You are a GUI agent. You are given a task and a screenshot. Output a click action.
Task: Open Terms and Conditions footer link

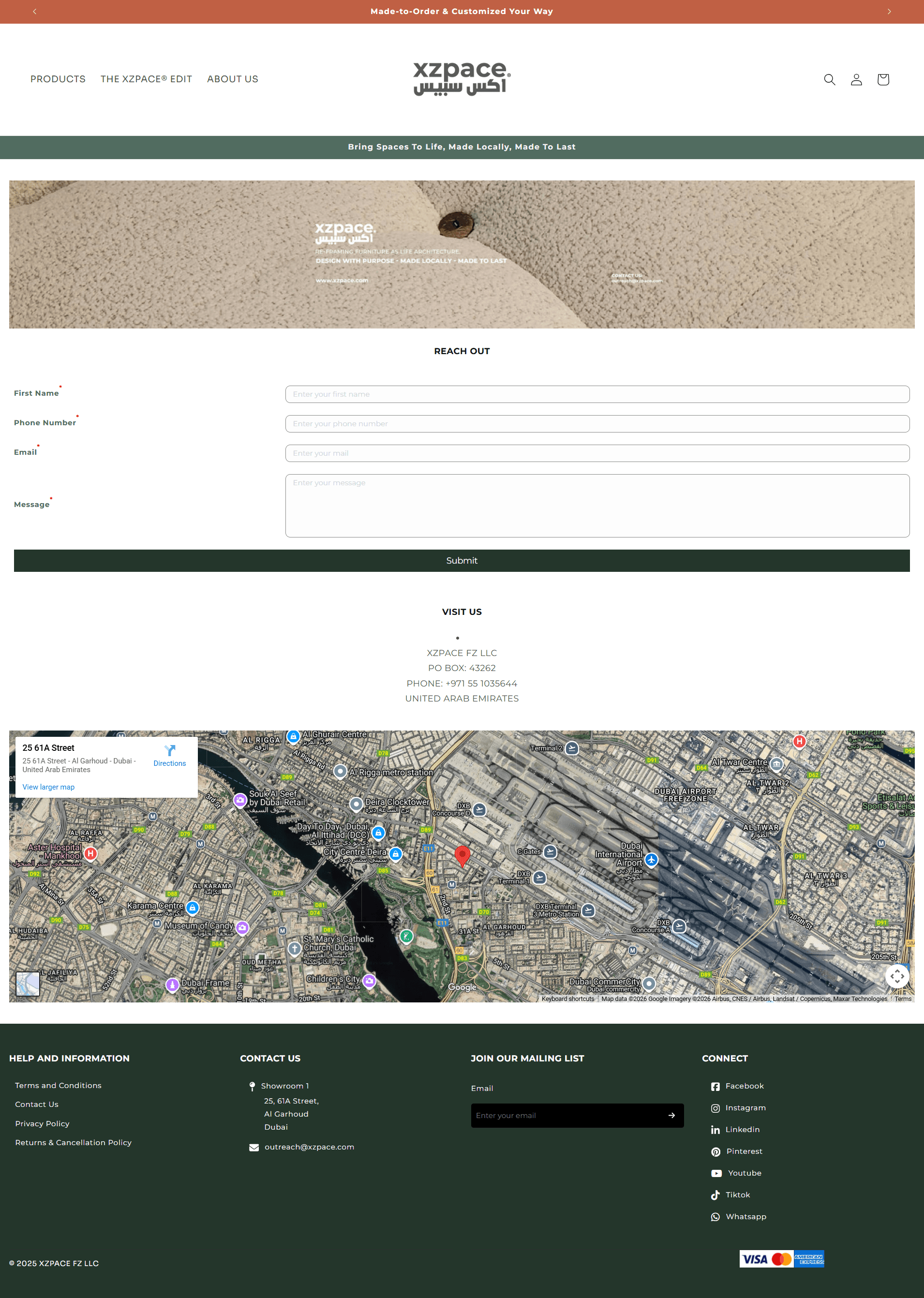click(x=58, y=1085)
